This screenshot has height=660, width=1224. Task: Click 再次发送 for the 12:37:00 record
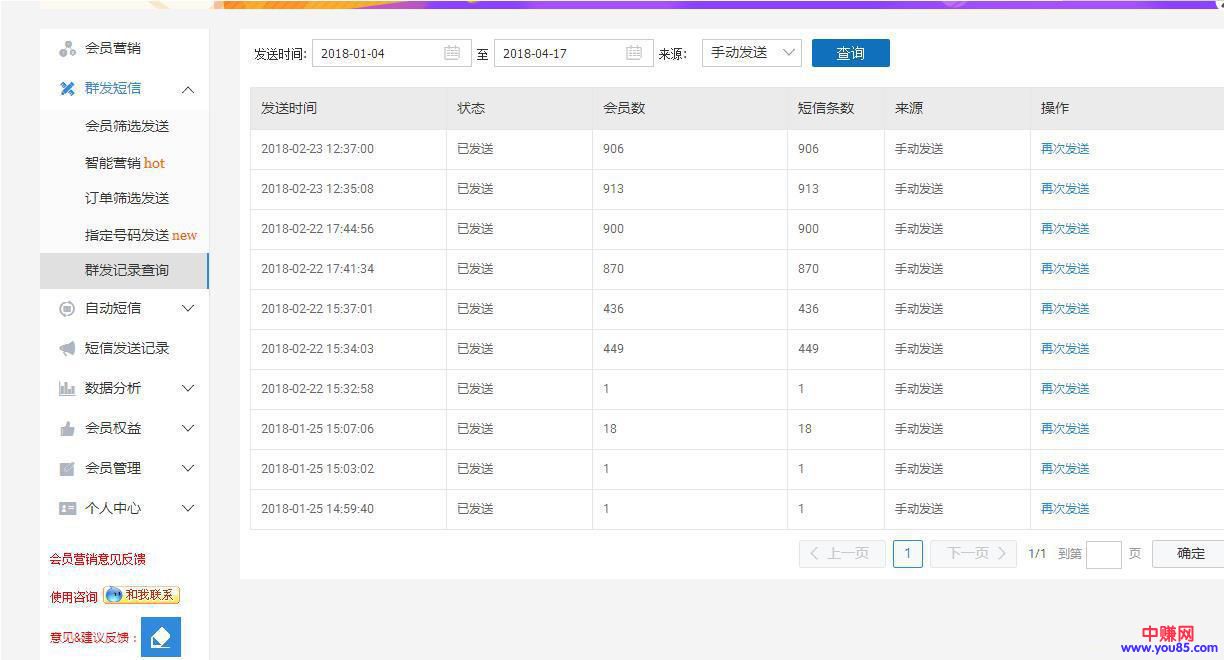[1064, 149]
